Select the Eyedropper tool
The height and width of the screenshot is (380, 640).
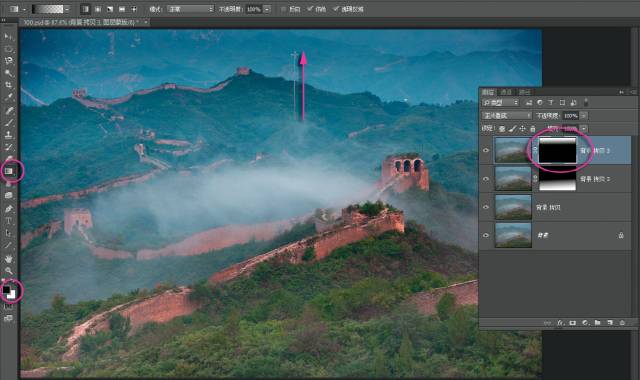tap(8, 97)
